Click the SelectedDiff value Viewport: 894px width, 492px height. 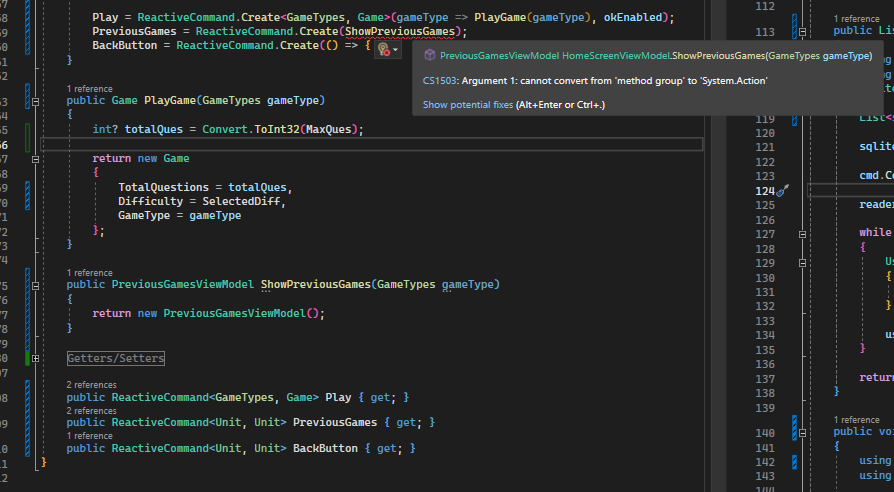point(241,201)
